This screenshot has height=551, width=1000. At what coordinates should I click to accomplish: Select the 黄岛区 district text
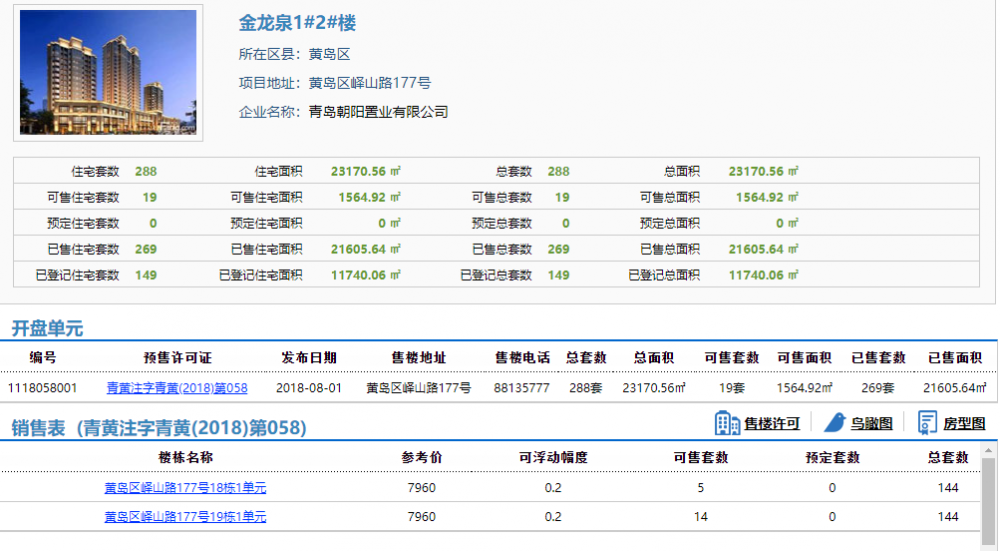(330, 54)
